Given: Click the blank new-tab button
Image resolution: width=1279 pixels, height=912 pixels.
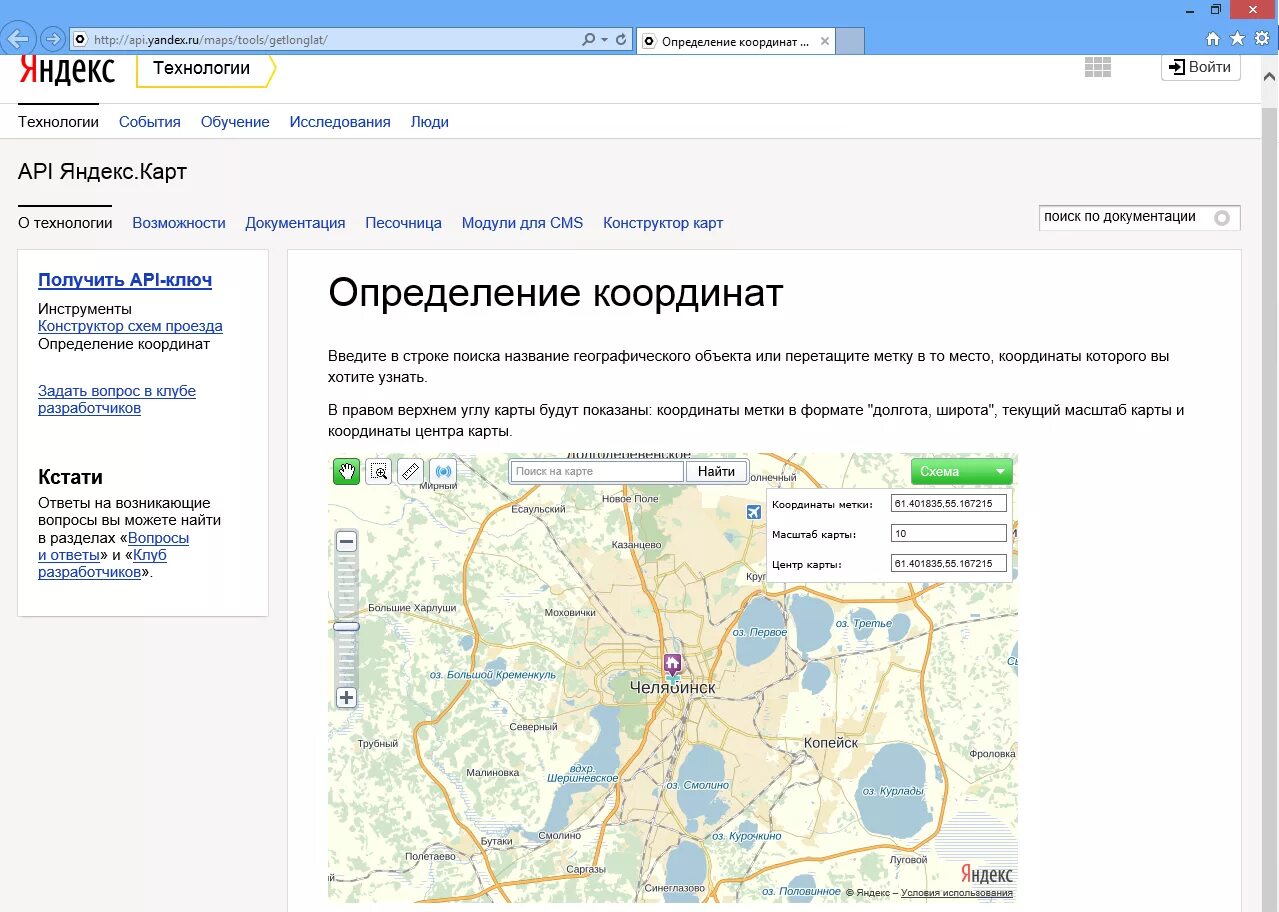Looking at the screenshot, I should pos(850,41).
